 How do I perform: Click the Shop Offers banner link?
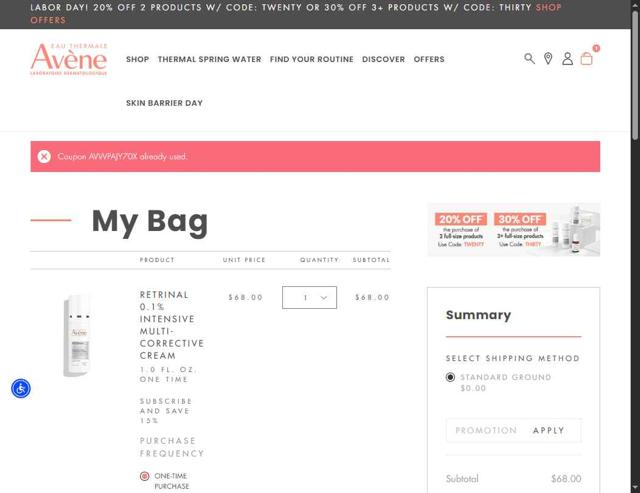pos(548,7)
